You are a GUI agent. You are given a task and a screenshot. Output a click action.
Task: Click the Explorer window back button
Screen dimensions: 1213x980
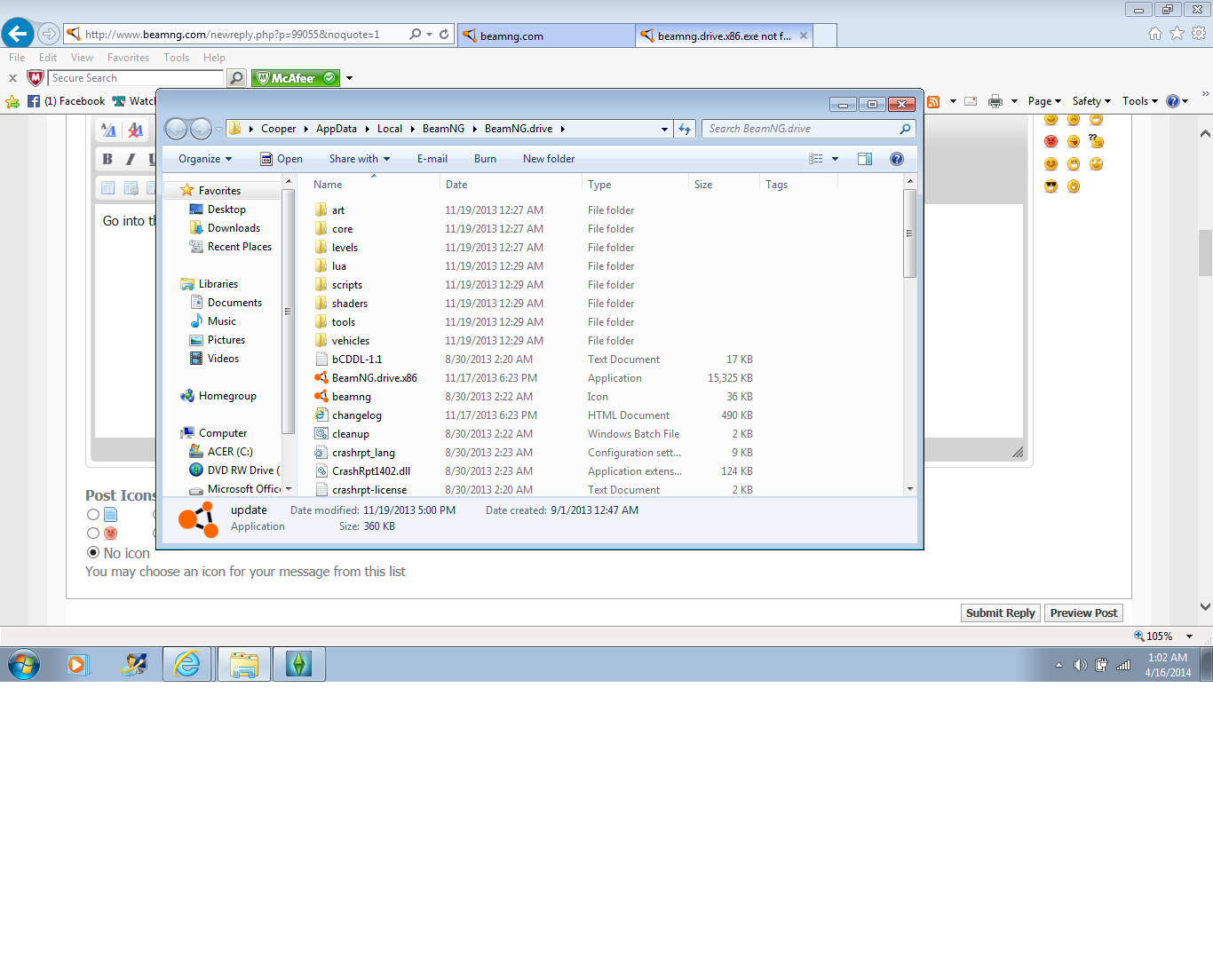176,129
